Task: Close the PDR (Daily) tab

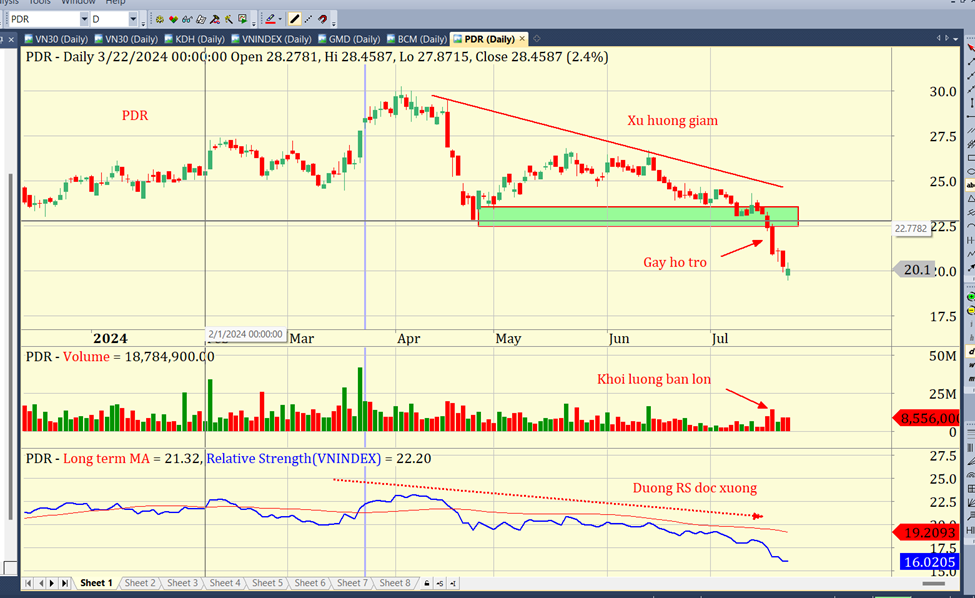Action: pos(522,39)
